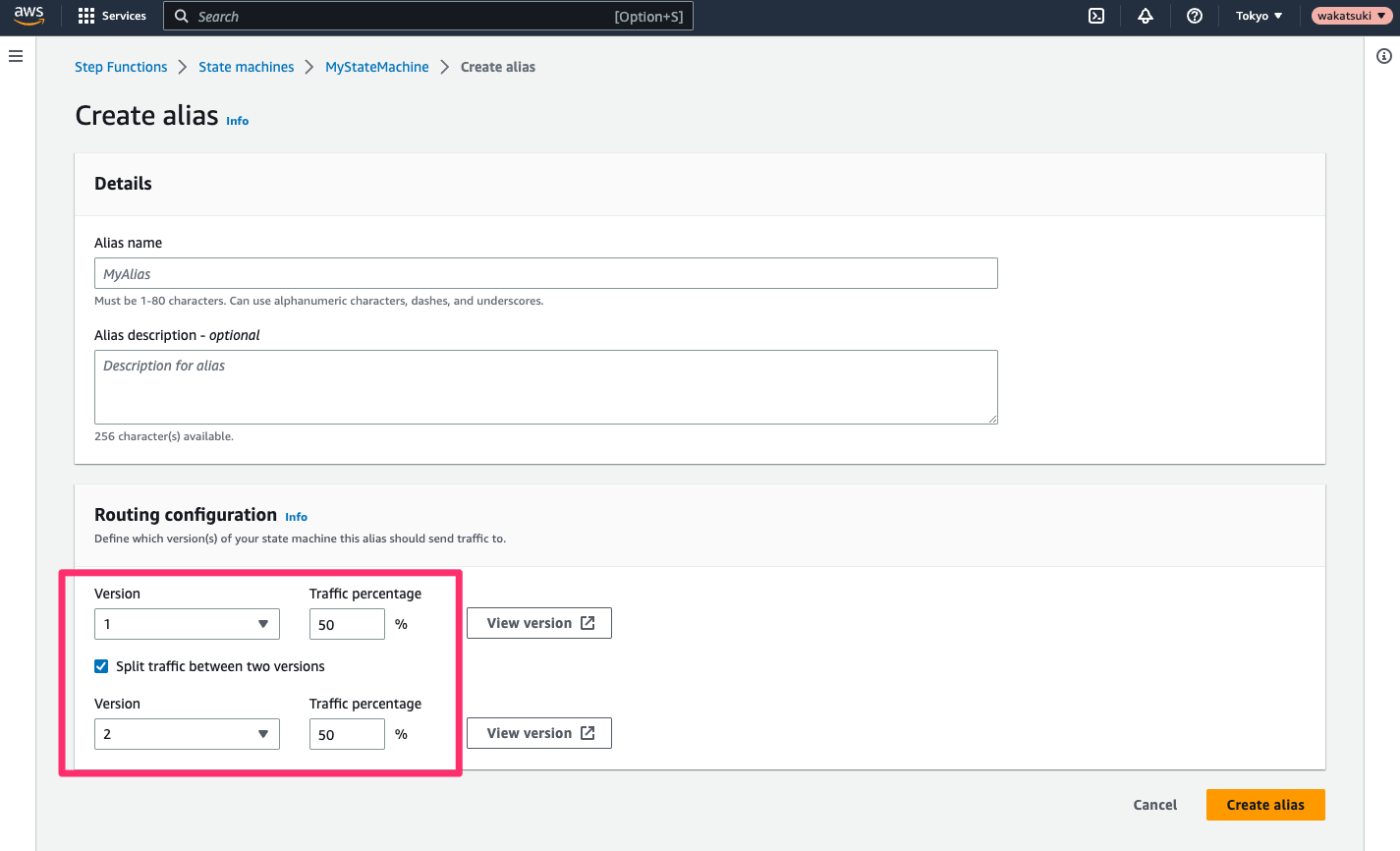Viewport: 1400px width, 851px height.
Task: Click the Create alias button
Action: [x=1264, y=804]
